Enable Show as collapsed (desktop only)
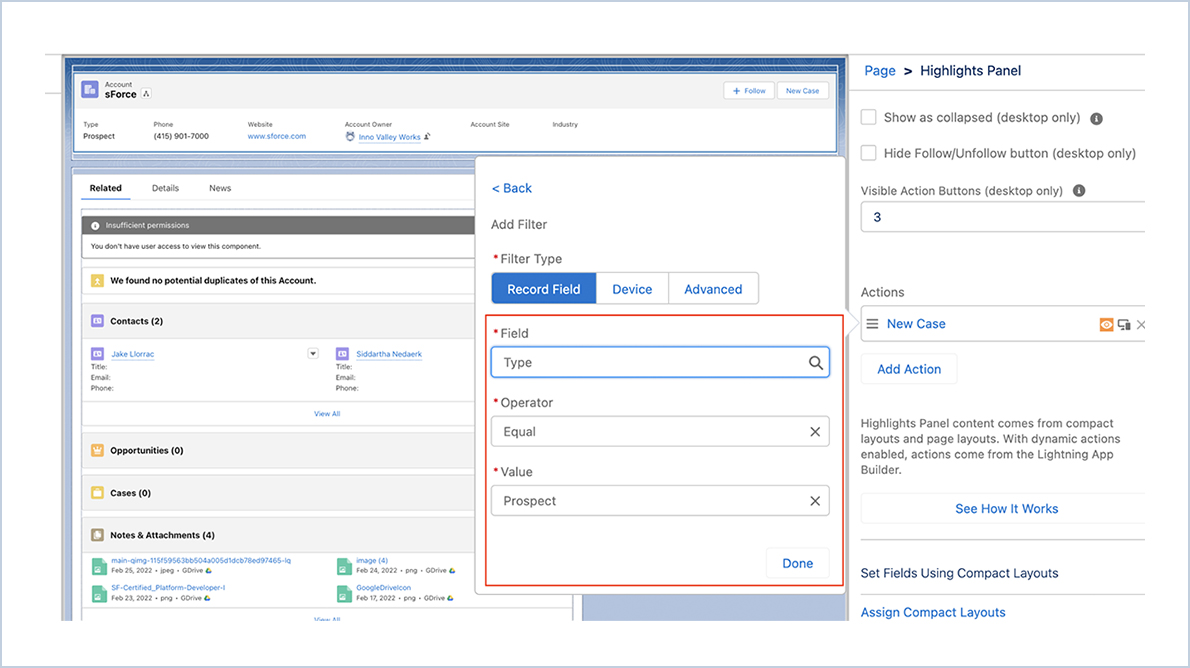This screenshot has height=668, width=1190. click(x=868, y=117)
